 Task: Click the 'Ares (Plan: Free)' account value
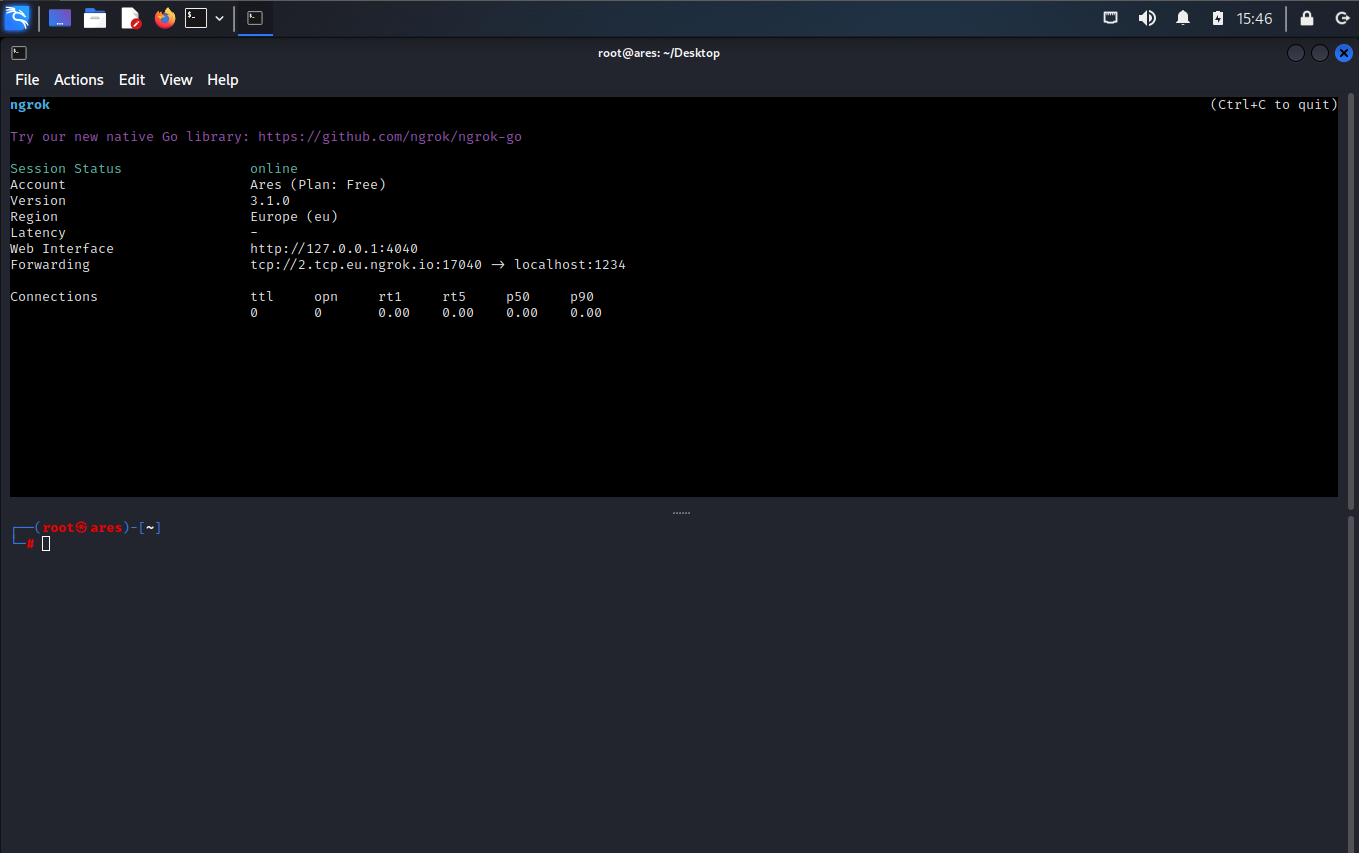tap(318, 185)
